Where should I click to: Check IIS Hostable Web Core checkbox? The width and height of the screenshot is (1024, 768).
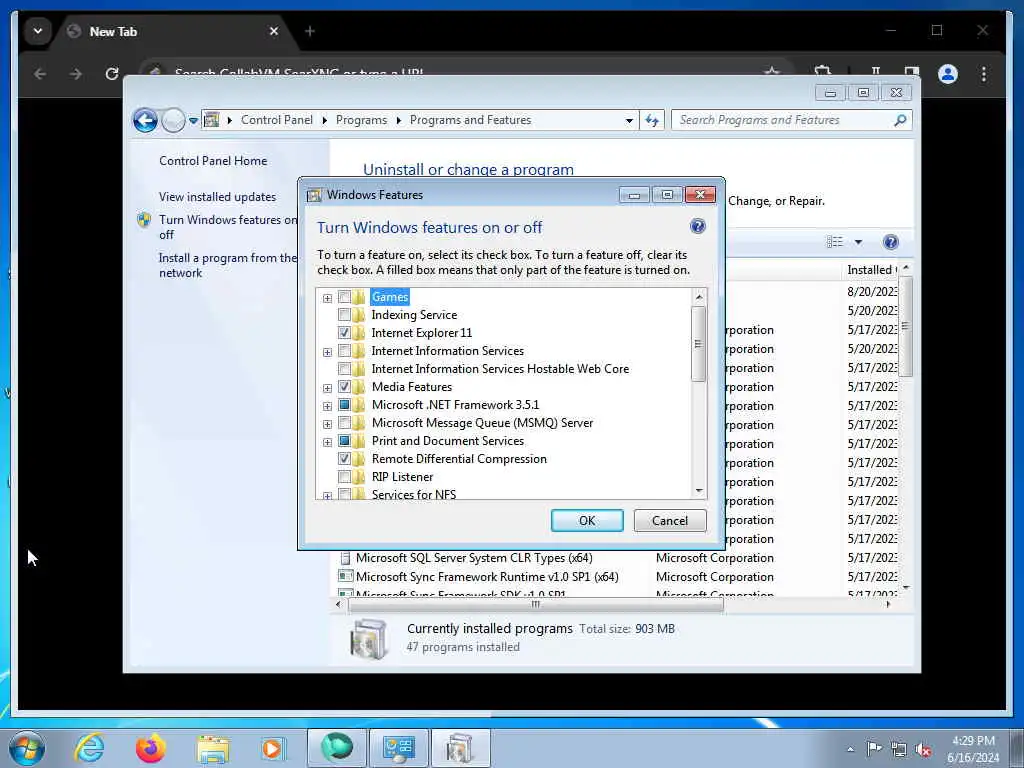(x=344, y=369)
